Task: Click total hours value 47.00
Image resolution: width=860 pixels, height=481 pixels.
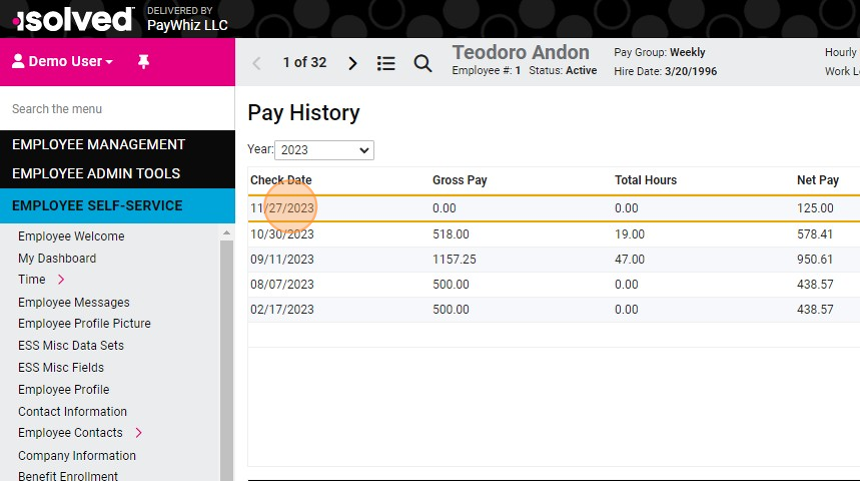Action: (630, 259)
